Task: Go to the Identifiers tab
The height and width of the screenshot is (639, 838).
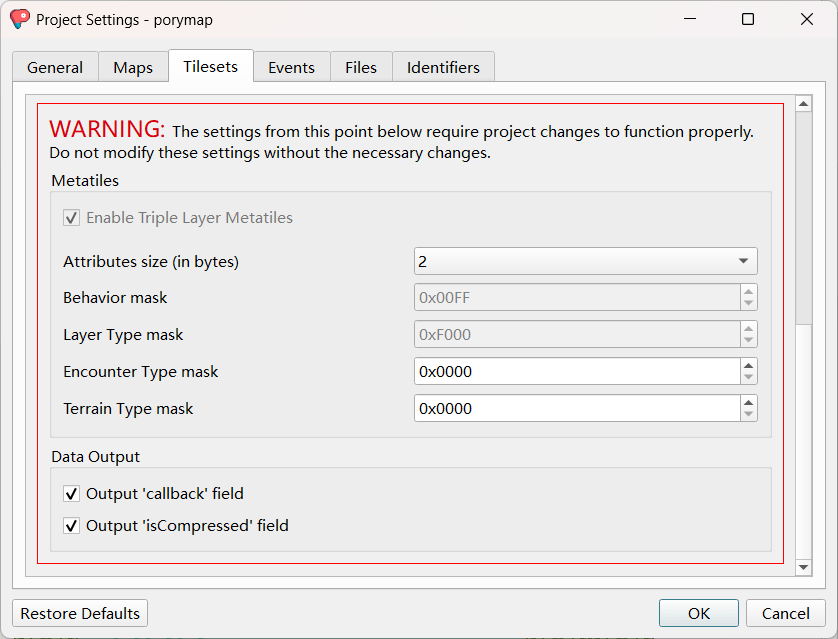Action: tap(443, 67)
